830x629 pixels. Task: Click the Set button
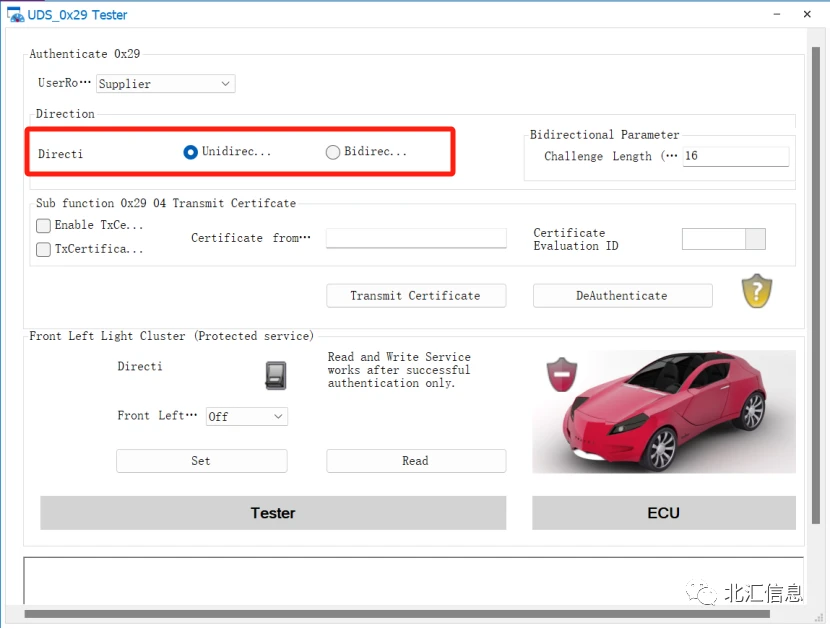pyautogui.click(x=201, y=461)
